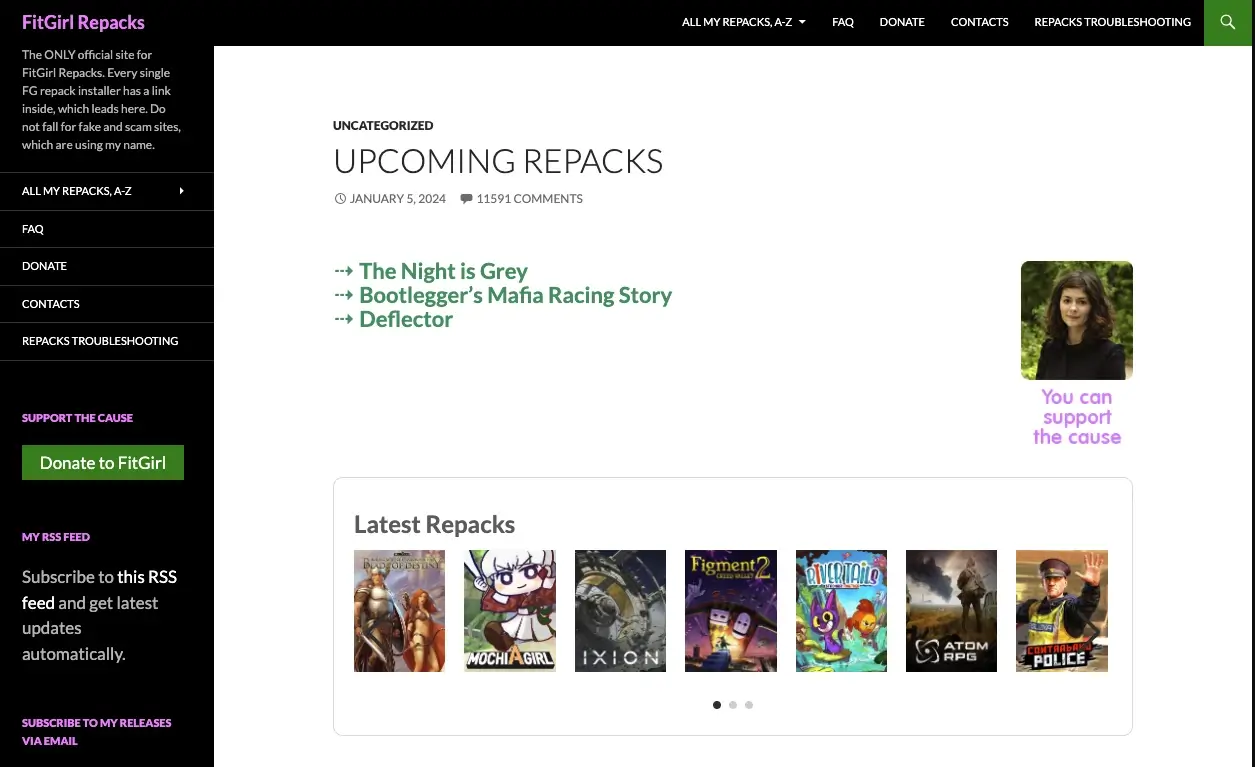The image size is (1255, 767).
Task: Select the Figment 2 cover image
Action: (730, 610)
